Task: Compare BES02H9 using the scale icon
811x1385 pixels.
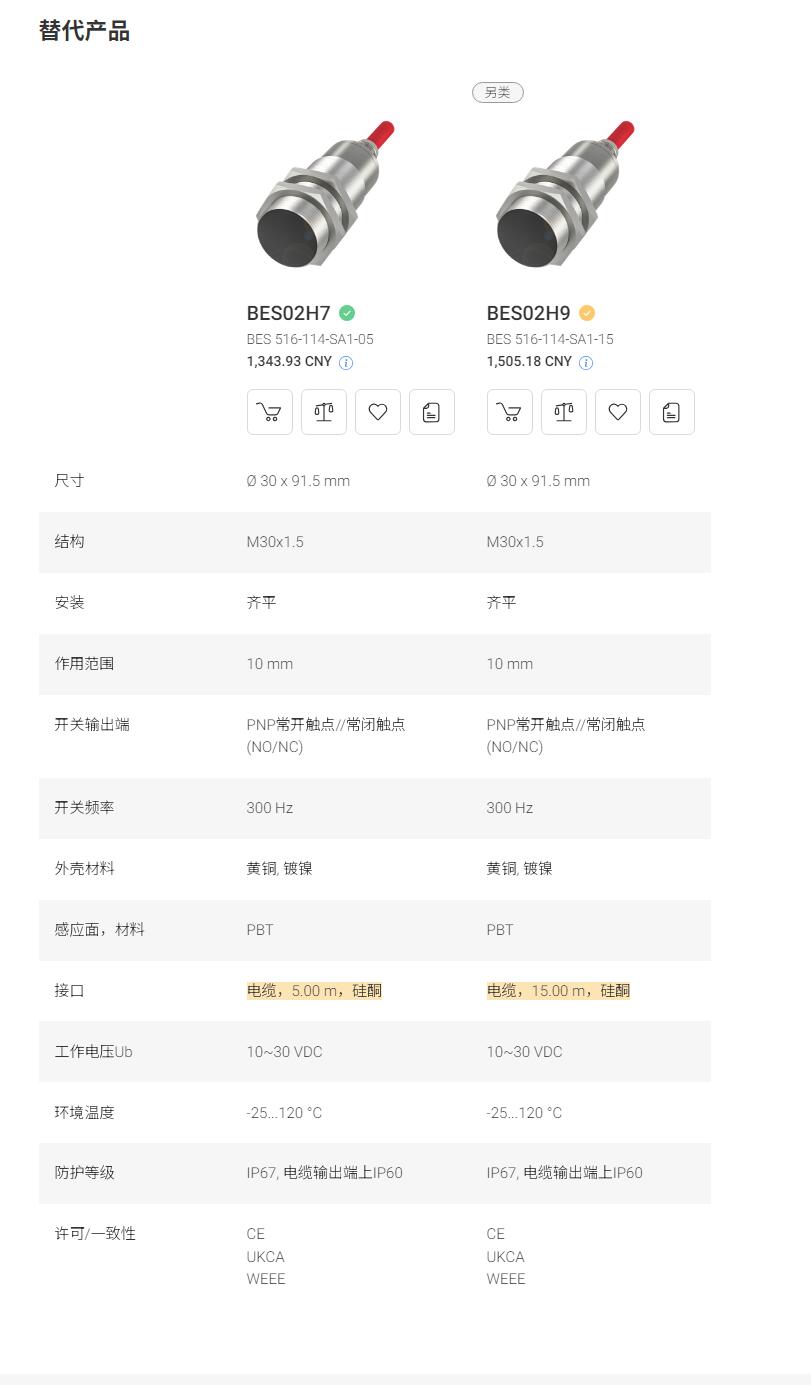Action: pos(563,412)
